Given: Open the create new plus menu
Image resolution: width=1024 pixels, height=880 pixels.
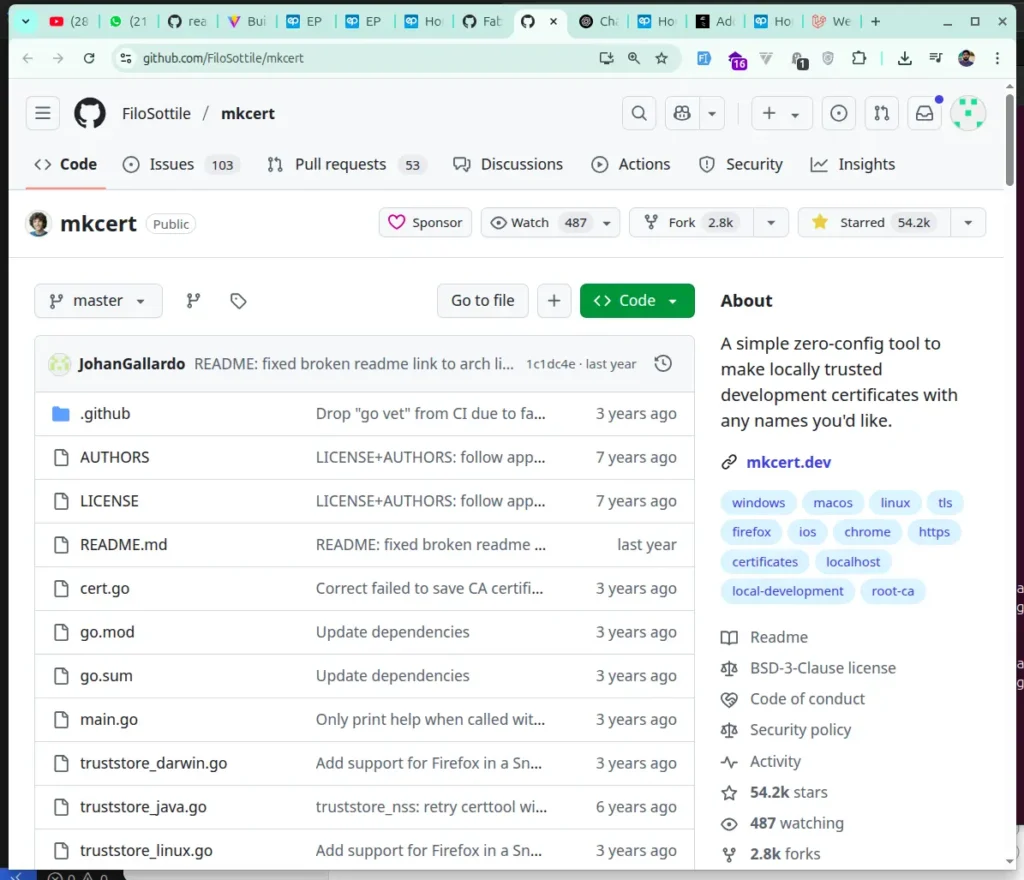Looking at the screenshot, I should (x=781, y=114).
